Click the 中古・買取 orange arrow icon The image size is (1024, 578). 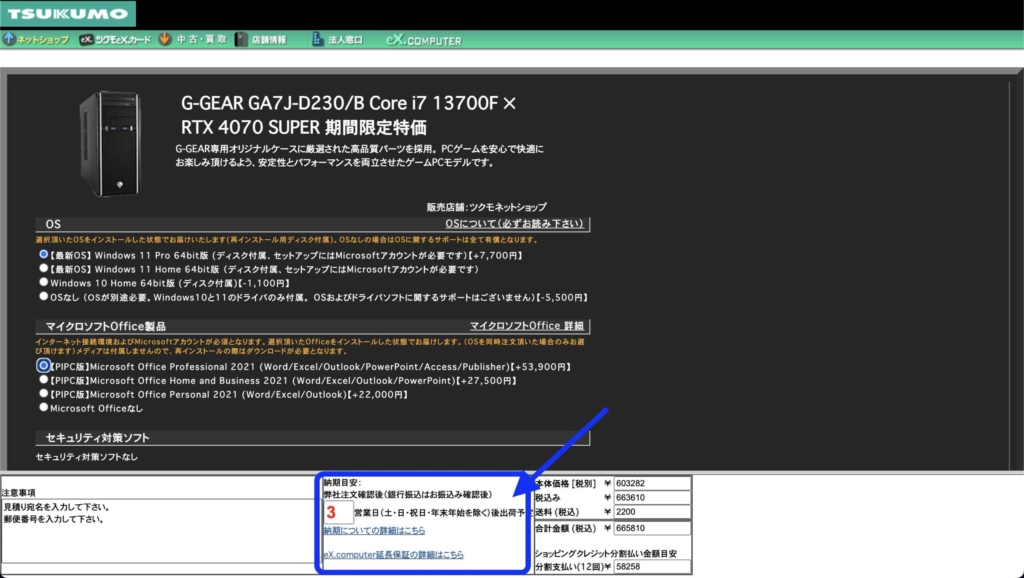pos(164,40)
